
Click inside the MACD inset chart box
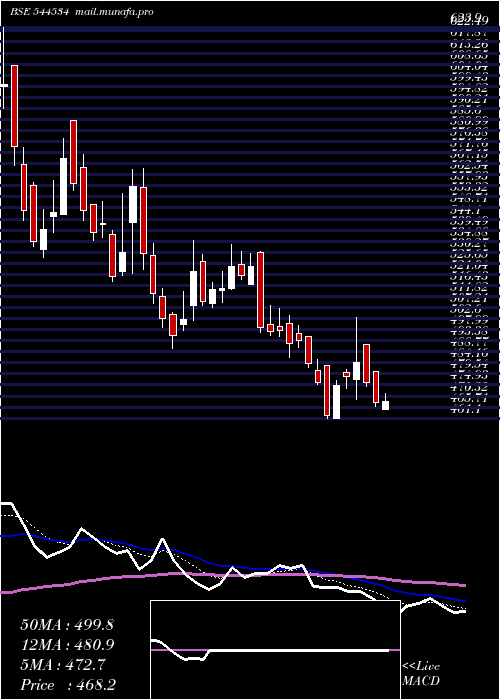(x=275, y=650)
